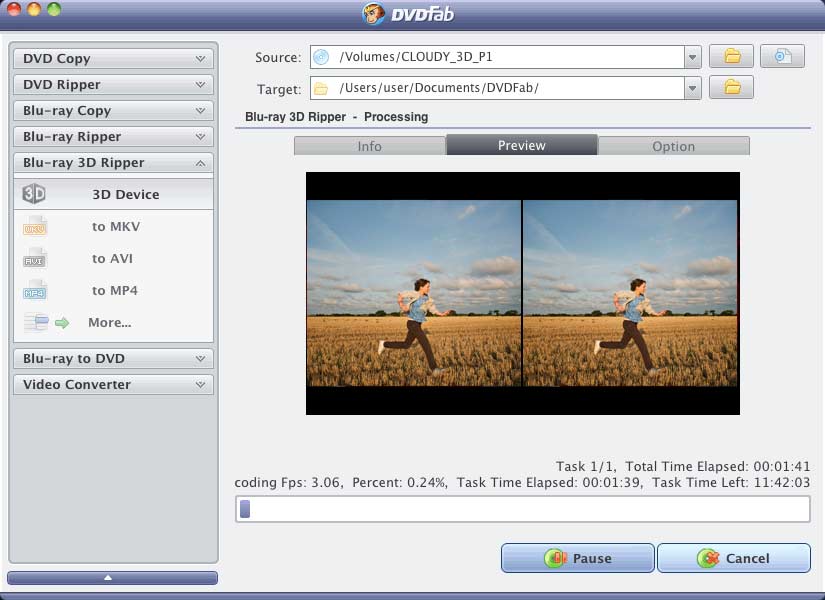Expand the Blu-ray to DVD section
Screen dimensions: 825x600
113,358
